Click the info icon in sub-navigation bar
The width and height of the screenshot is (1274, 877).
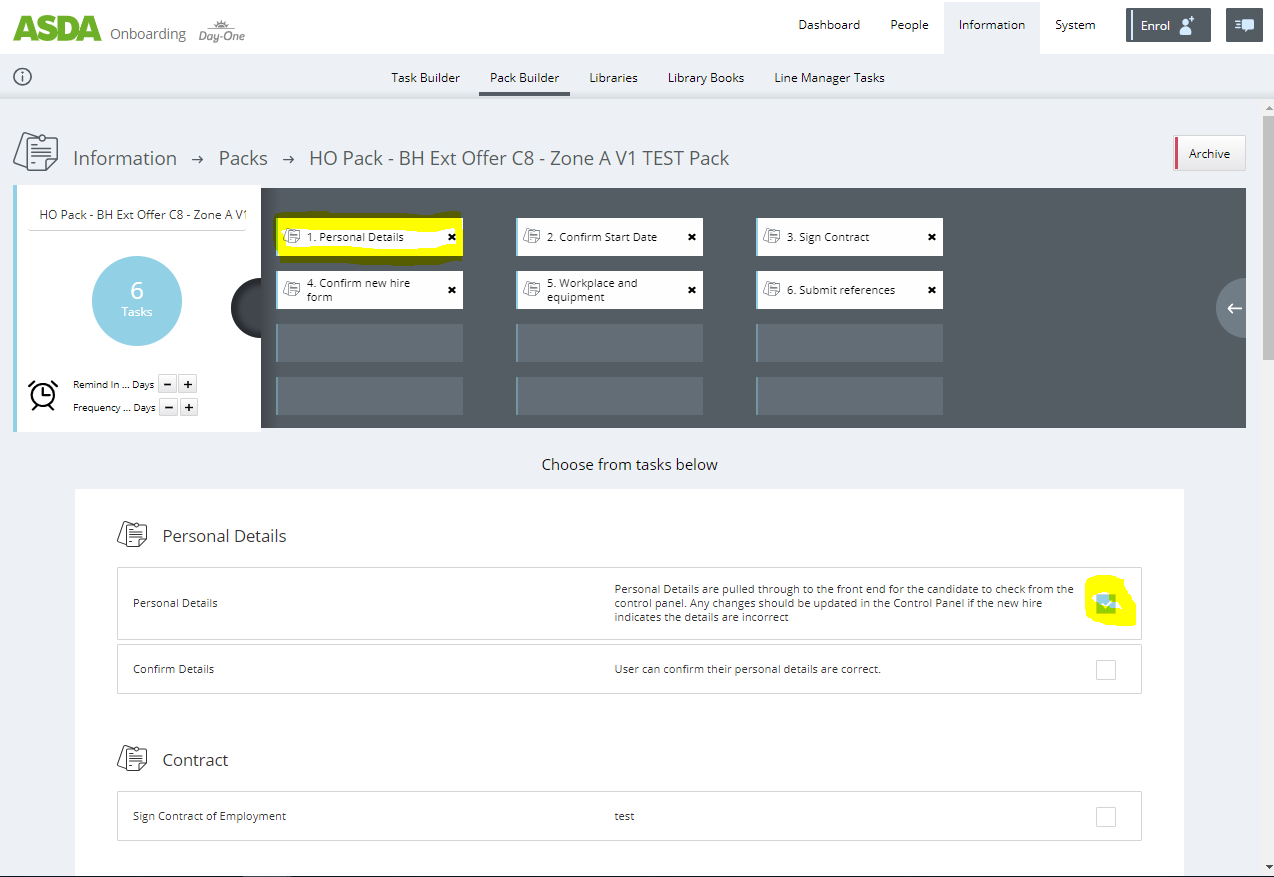22,77
